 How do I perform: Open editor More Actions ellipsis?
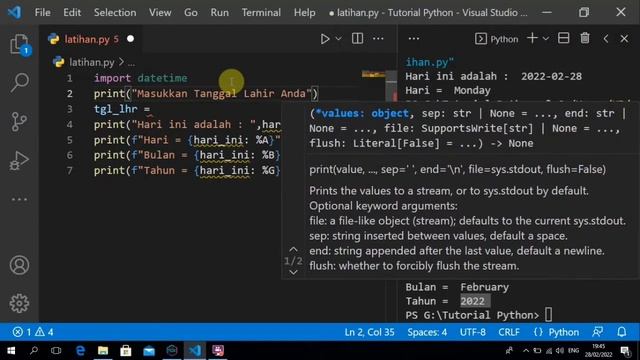tap(378, 38)
